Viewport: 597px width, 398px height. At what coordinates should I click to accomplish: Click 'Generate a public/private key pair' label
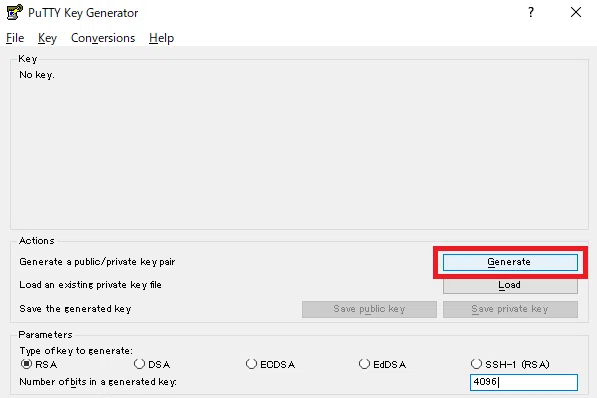[x=97, y=262]
